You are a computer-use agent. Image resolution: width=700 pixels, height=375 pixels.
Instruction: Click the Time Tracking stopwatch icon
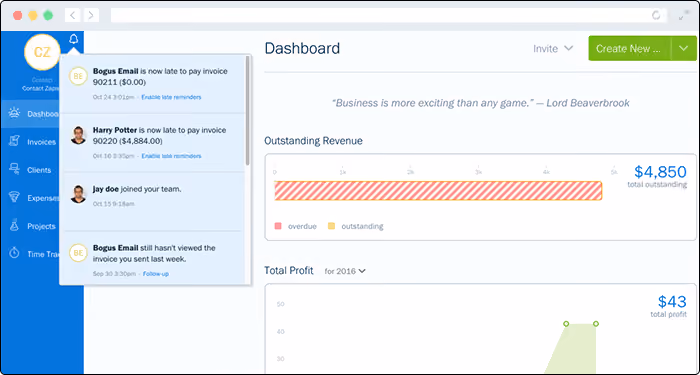click(14, 254)
